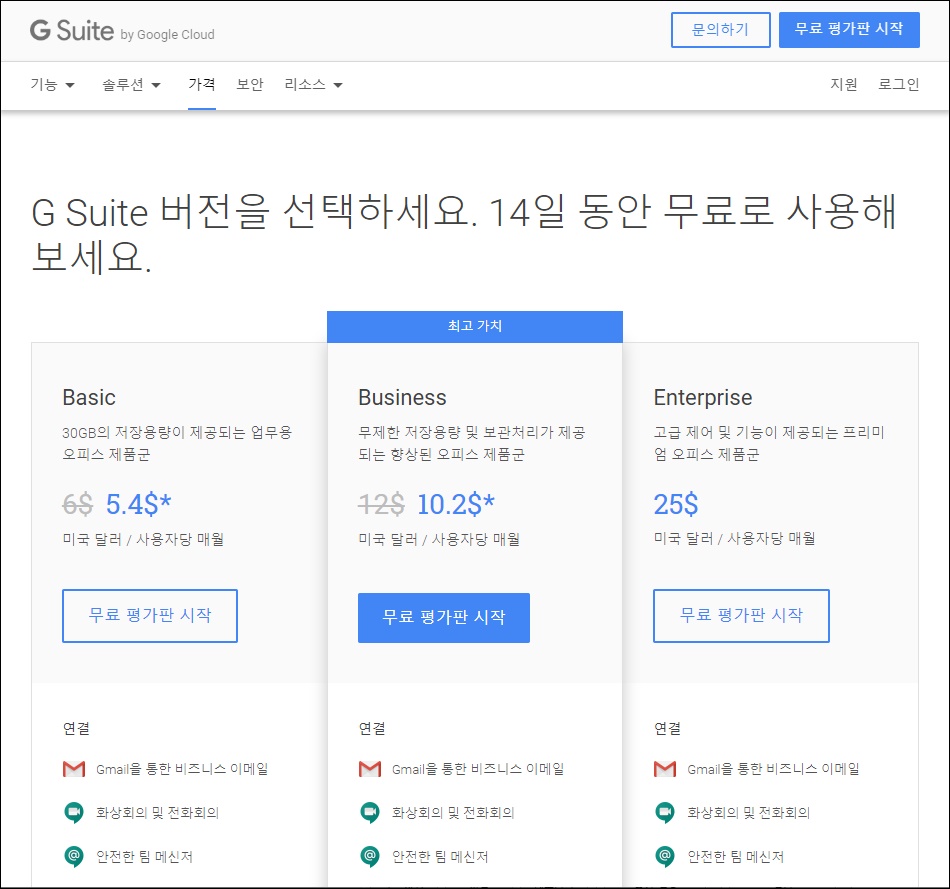
Task: Start free trial for Enterprise plan
Action: (742, 616)
